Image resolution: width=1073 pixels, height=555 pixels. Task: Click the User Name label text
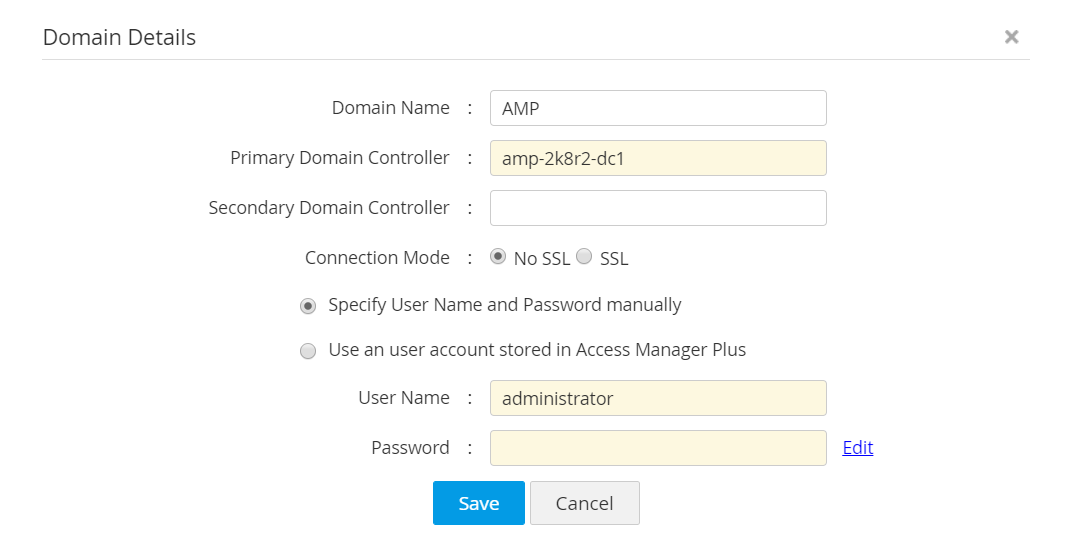point(403,398)
